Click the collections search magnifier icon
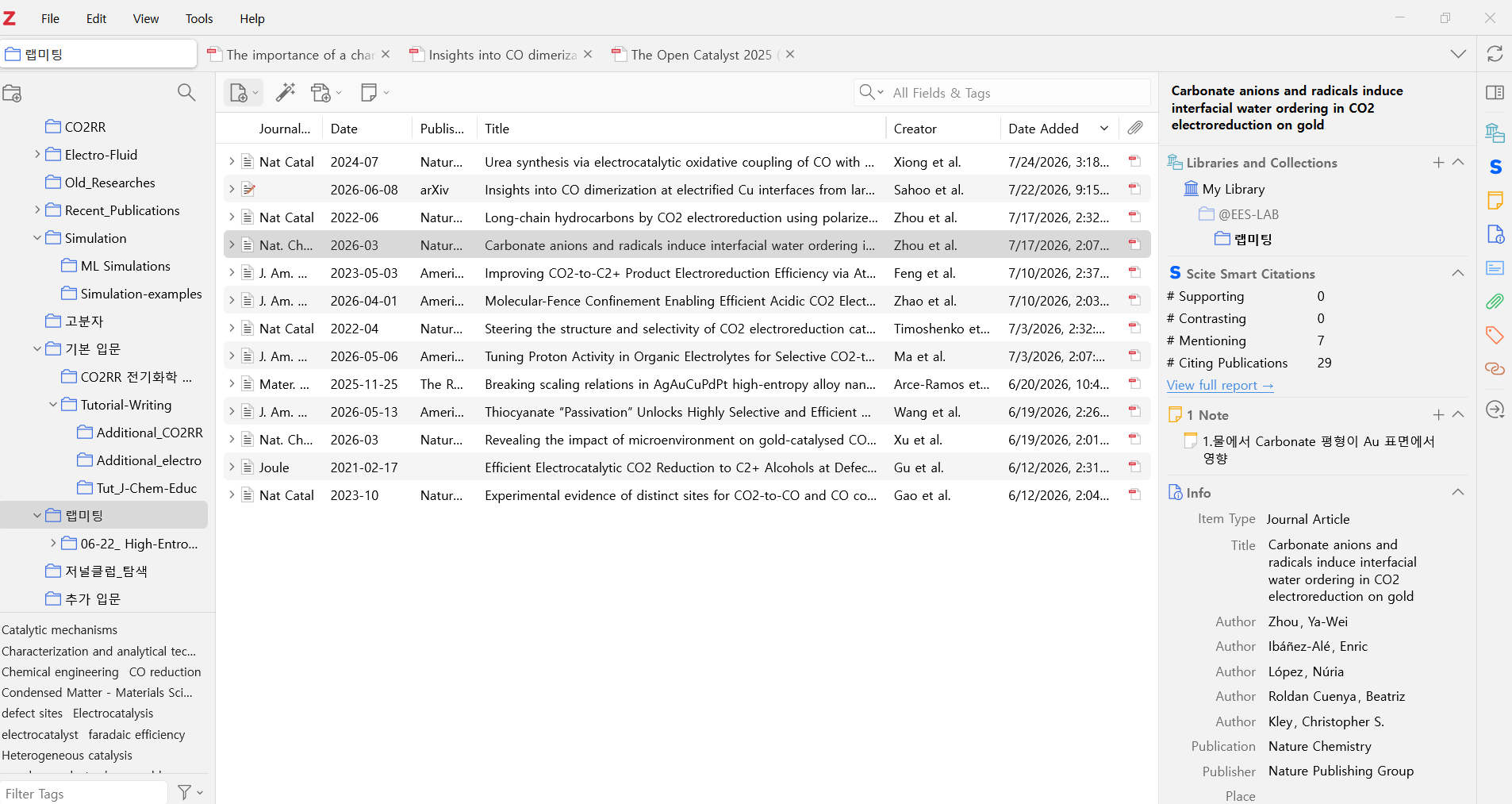 coord(186,93)
